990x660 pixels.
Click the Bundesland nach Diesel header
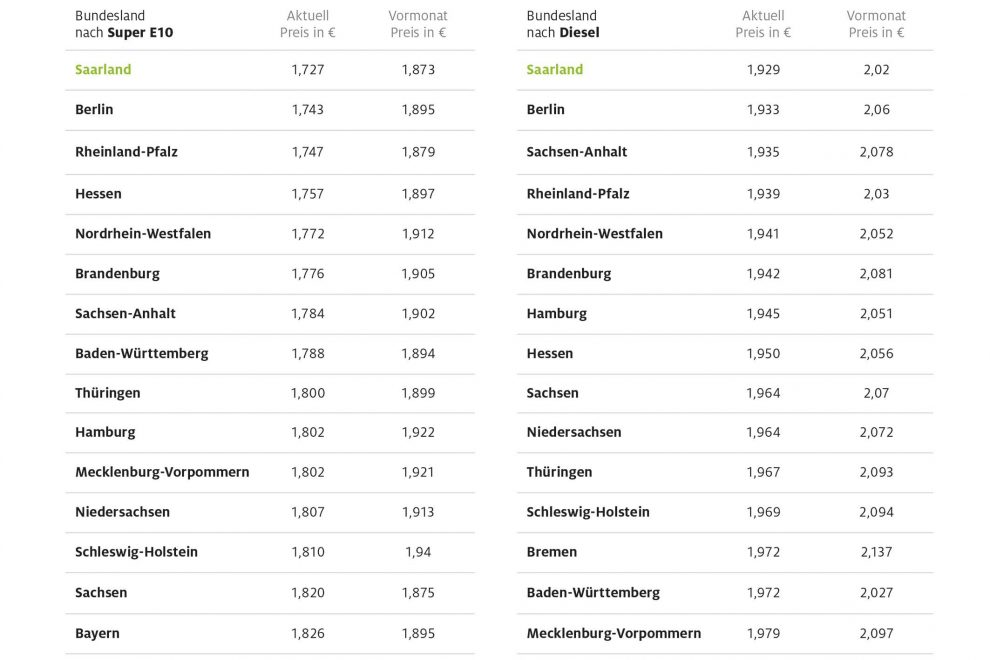[562, 24]
